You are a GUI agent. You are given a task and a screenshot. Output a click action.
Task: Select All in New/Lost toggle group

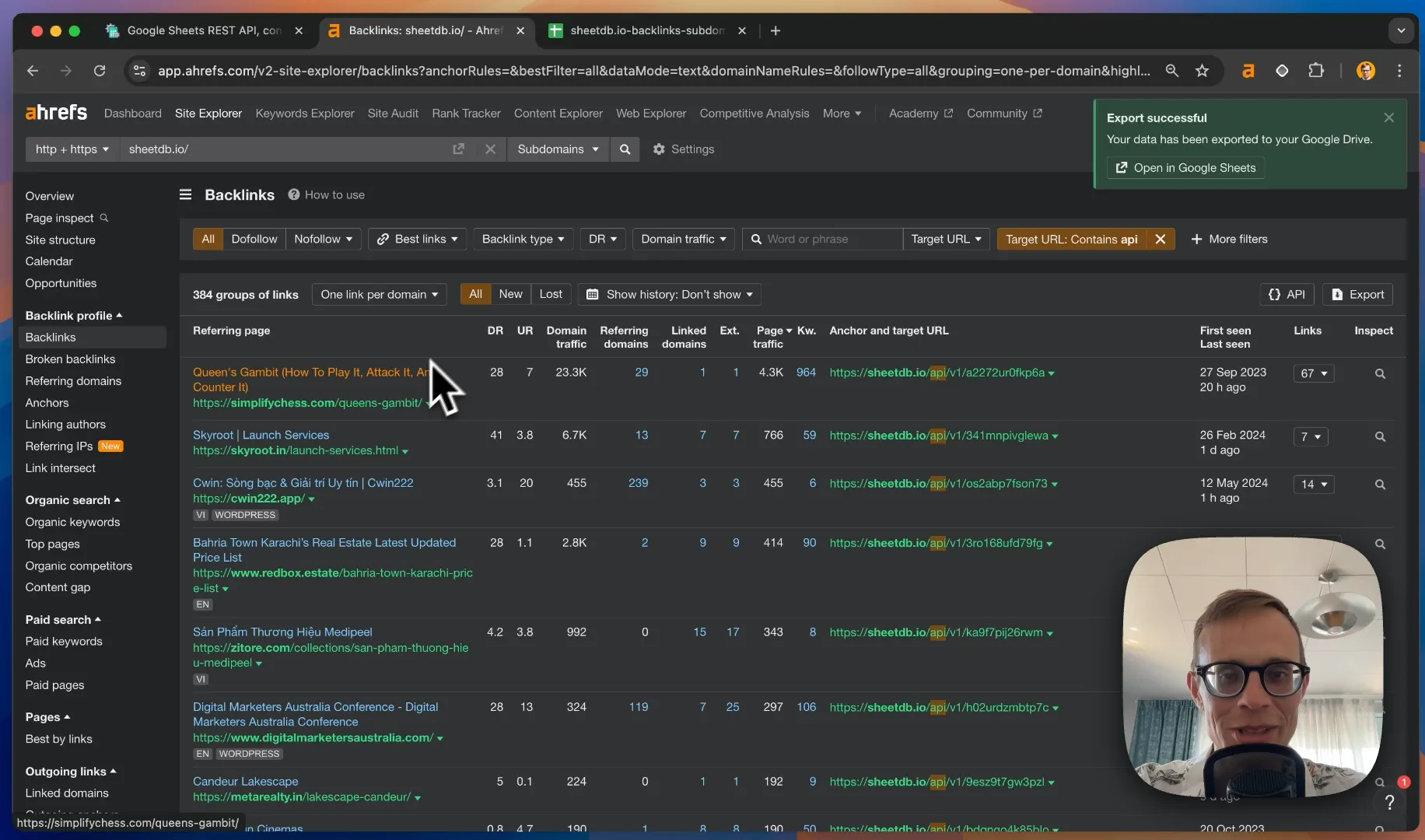(475, 294)
